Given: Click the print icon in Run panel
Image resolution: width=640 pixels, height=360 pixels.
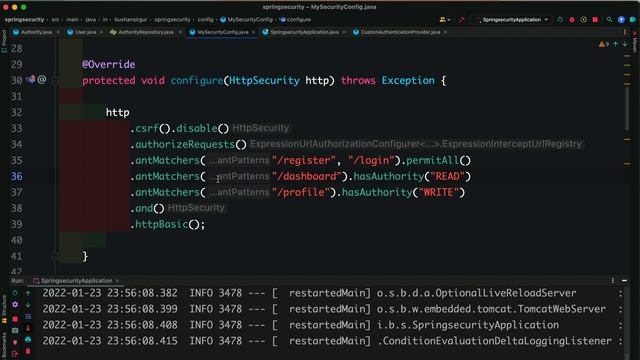Looking at the screenshot, I should coord(28,340).
